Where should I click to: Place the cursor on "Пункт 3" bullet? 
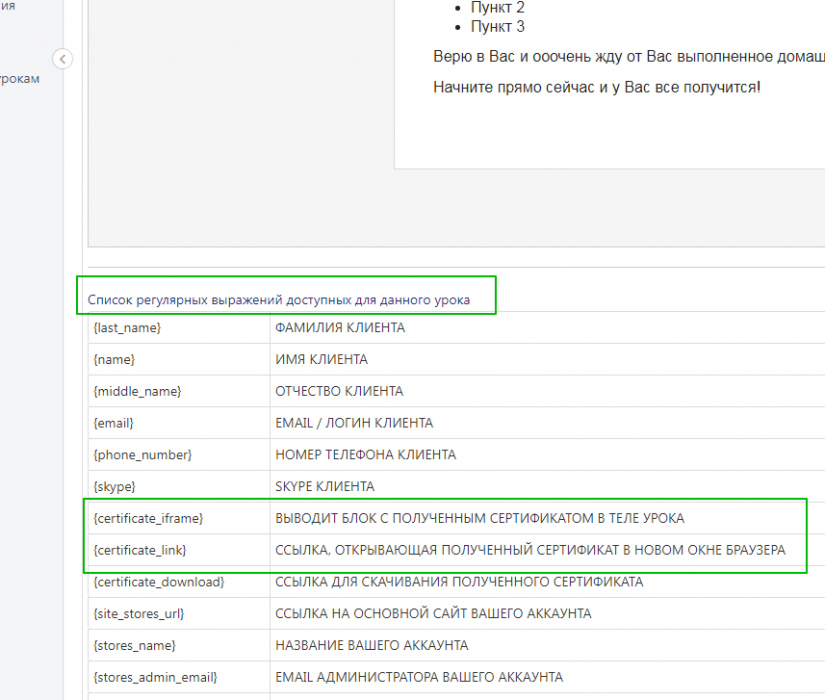[x=497, y=27]
